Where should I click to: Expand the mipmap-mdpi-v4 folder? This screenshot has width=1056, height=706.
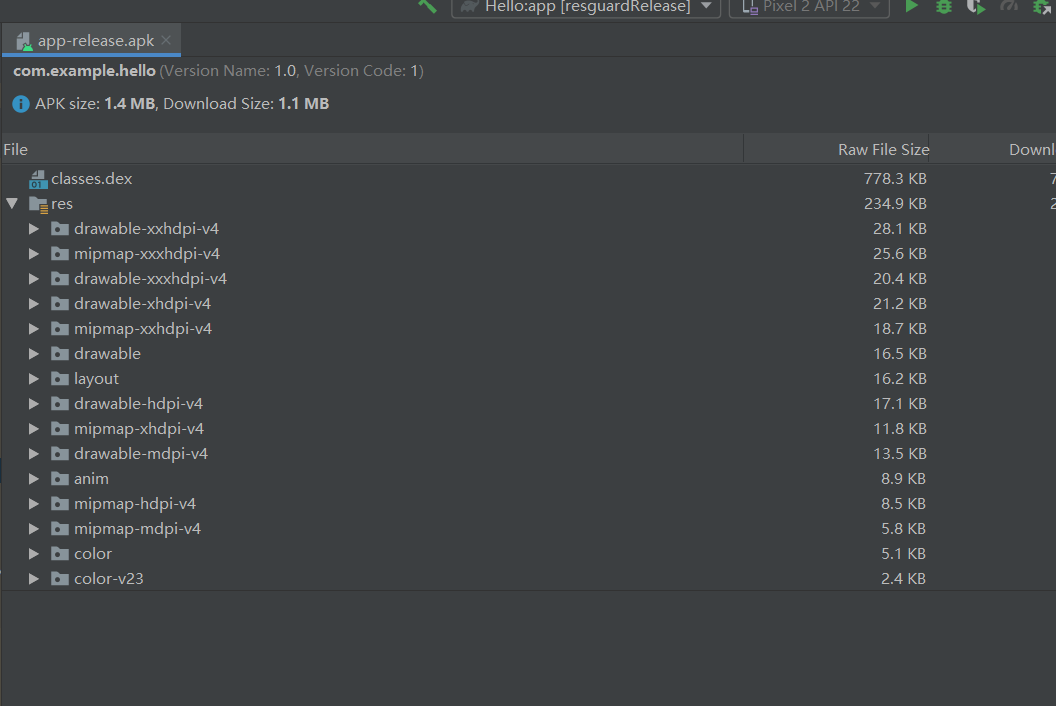click(x=33, y=528)
